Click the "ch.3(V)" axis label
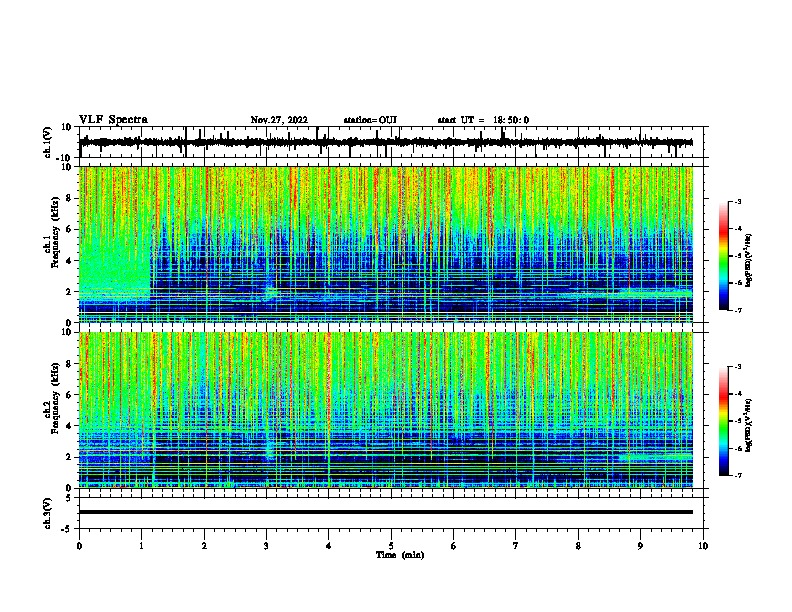792x612 pixels. (x=48, y=513)
